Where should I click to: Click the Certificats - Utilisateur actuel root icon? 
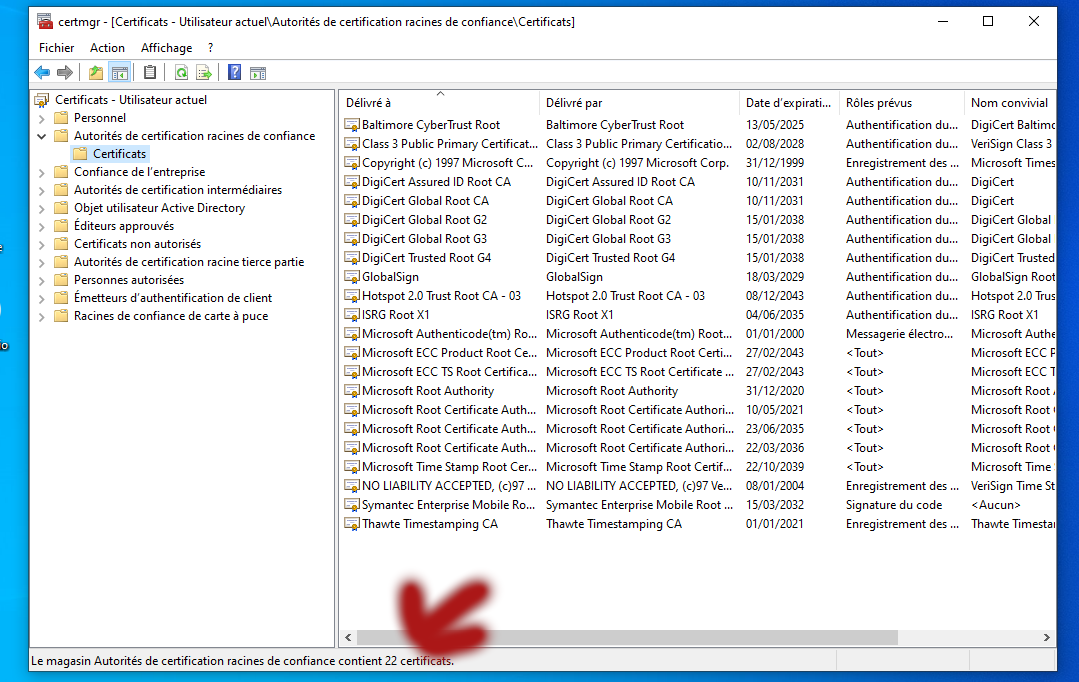42,100
